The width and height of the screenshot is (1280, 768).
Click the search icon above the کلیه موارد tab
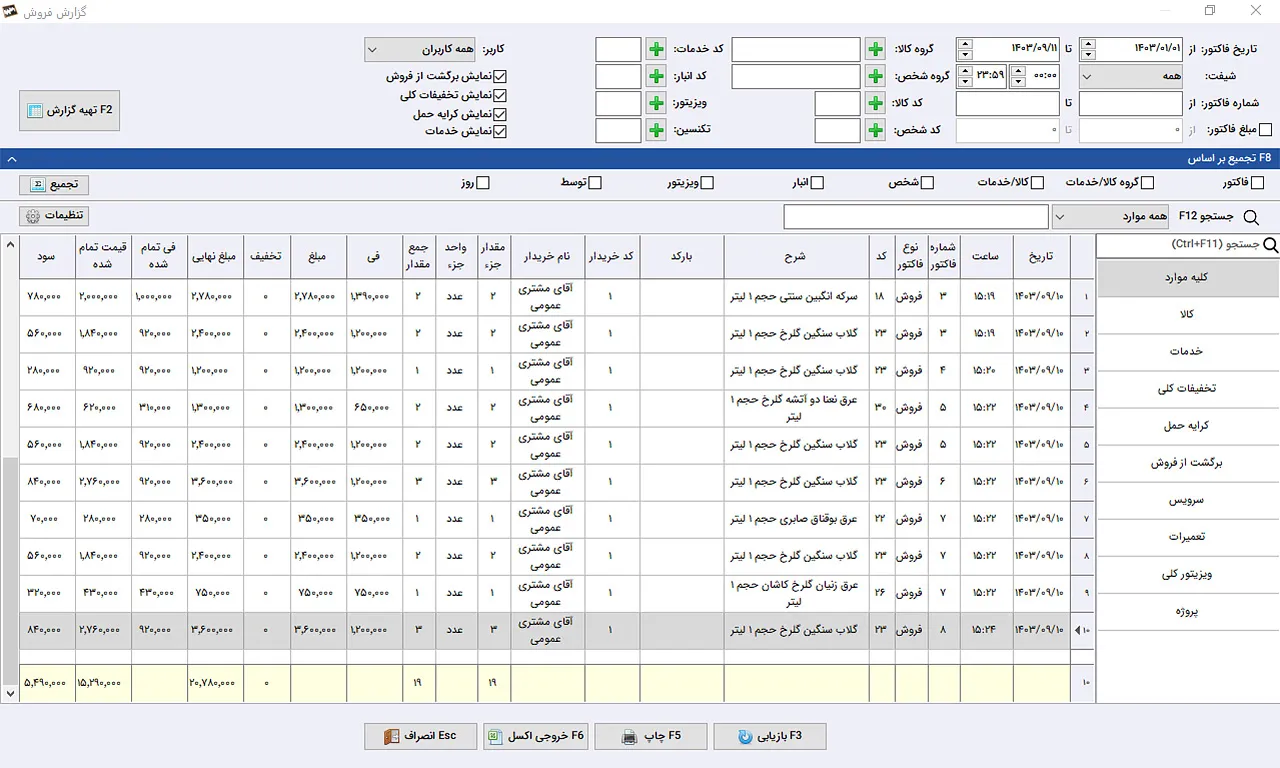pyautogui.click(x=1271, y=245)
